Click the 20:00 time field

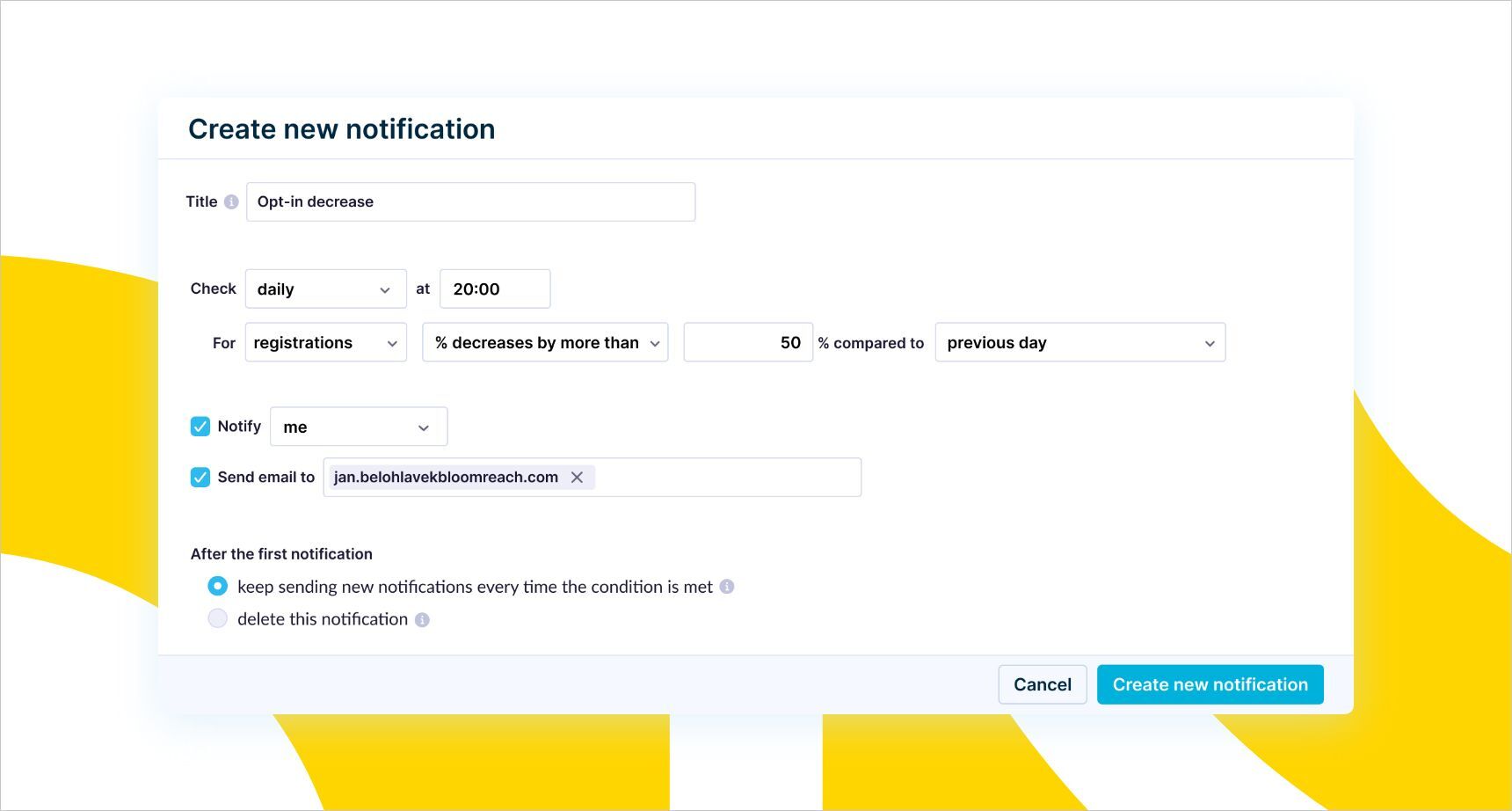495,289
